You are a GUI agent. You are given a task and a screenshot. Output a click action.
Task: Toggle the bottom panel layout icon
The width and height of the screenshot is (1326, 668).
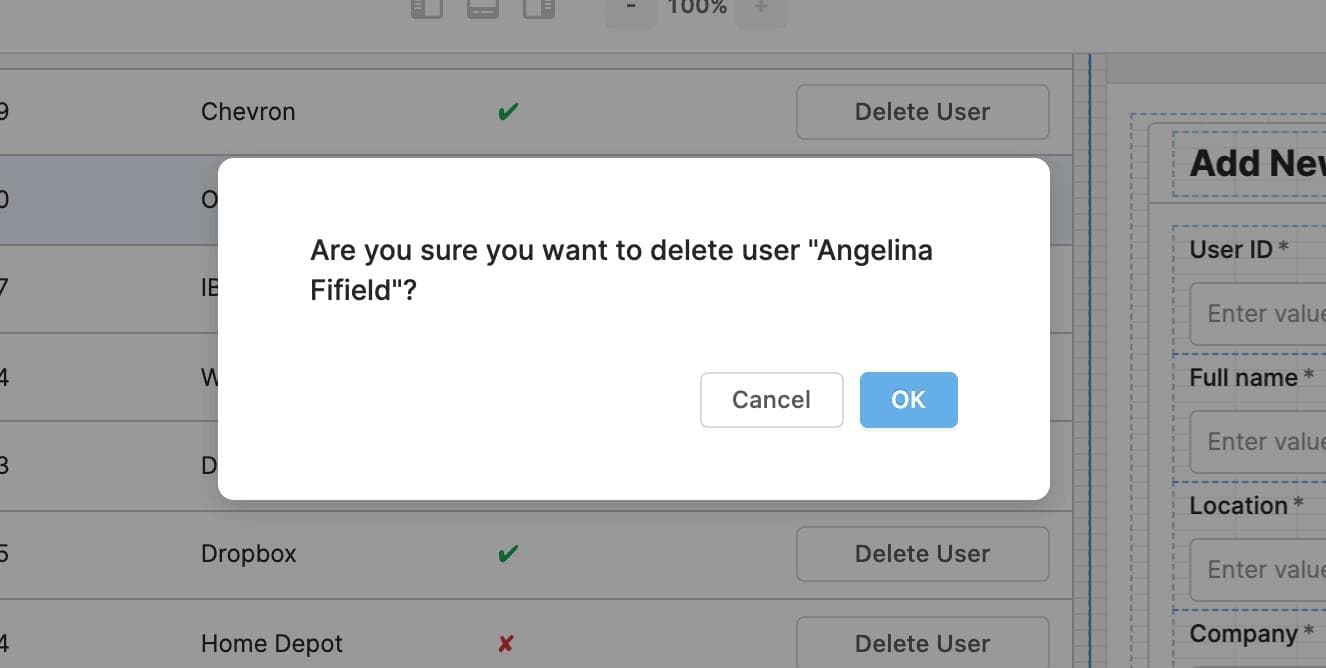click(x=483, y=8)
